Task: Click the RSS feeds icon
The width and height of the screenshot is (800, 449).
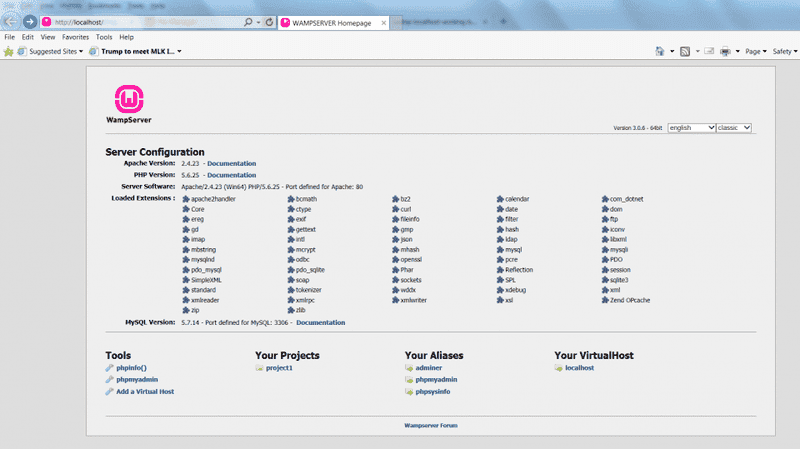Action: tap(685, 50)
